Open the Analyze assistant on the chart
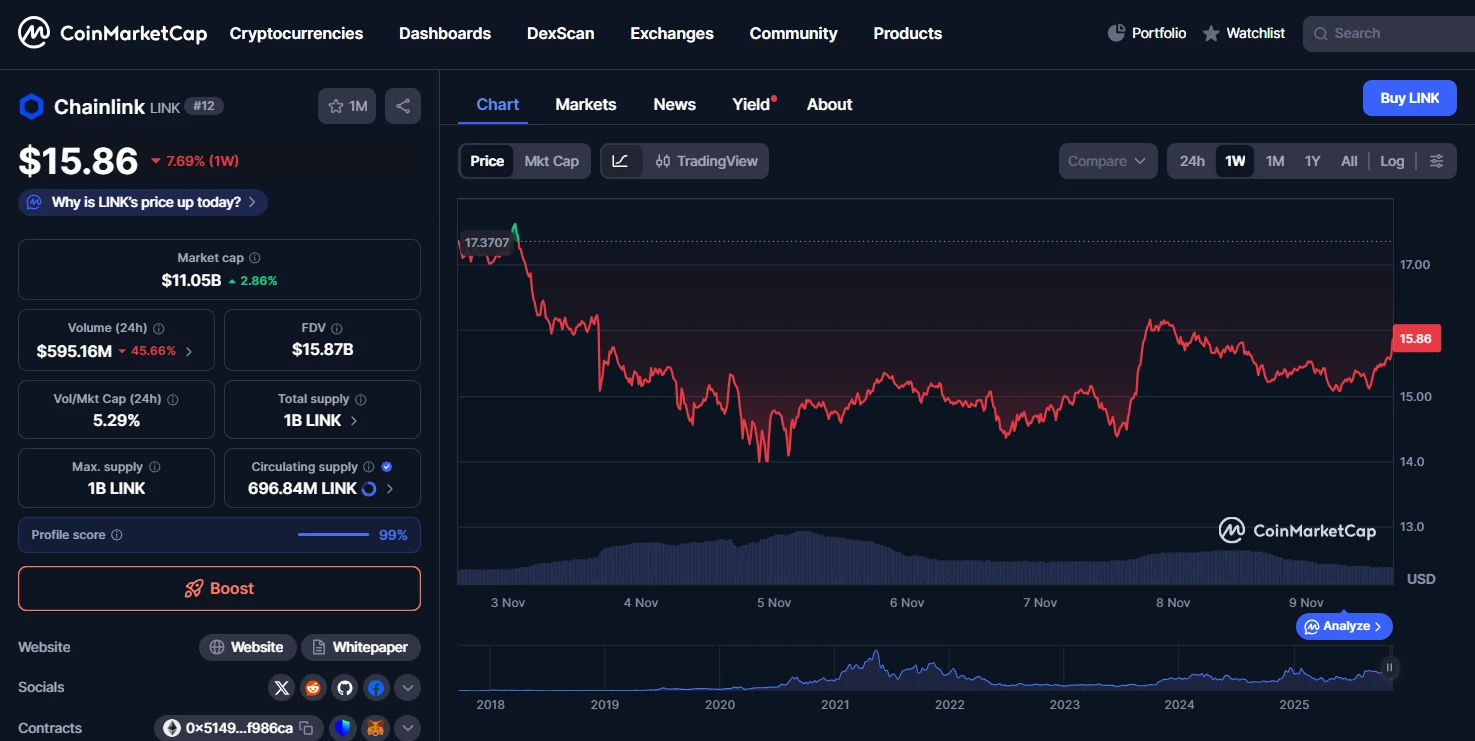 click(1343, 626)
